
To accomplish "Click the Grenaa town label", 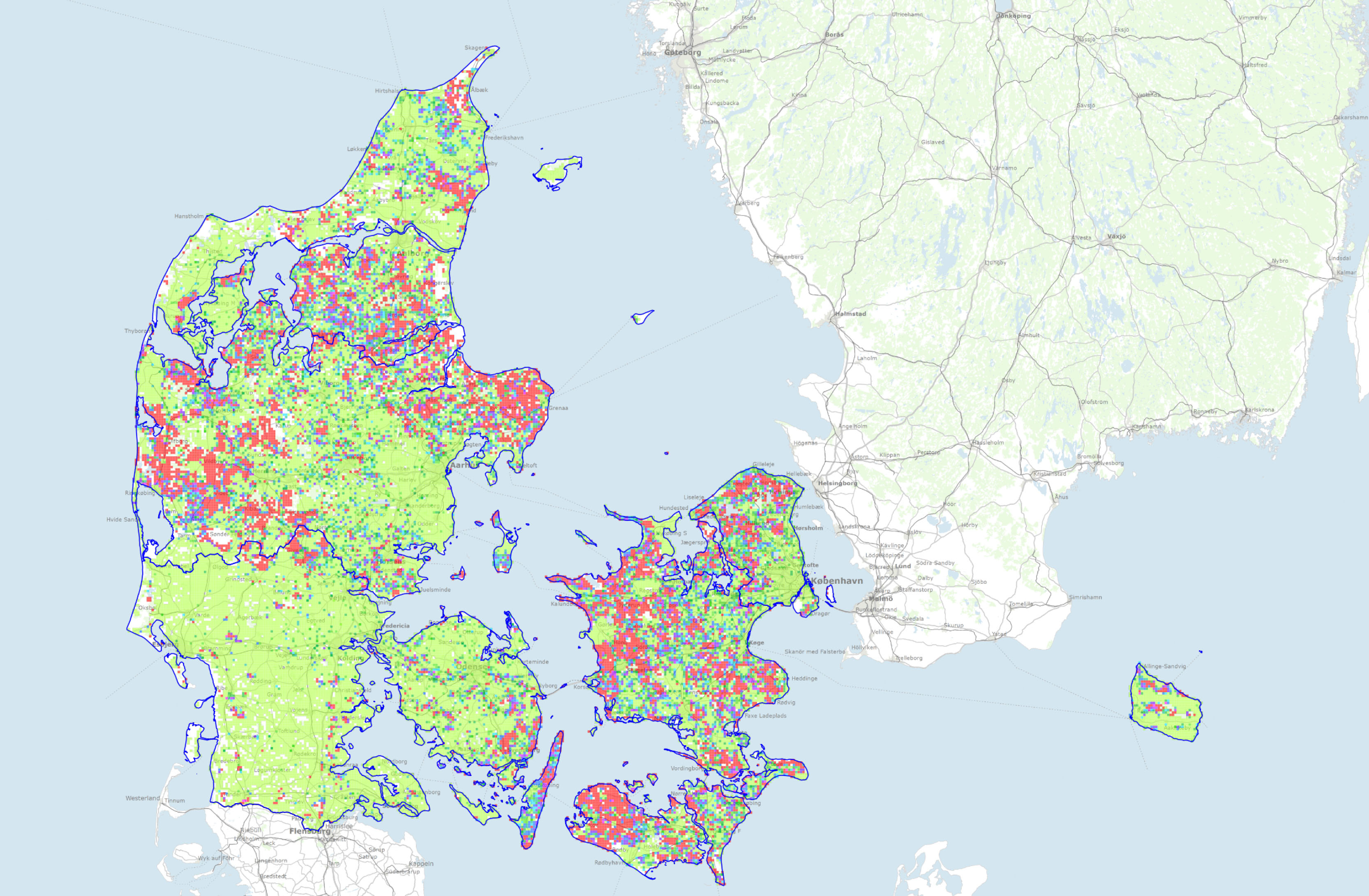I will tap(558, 408).
